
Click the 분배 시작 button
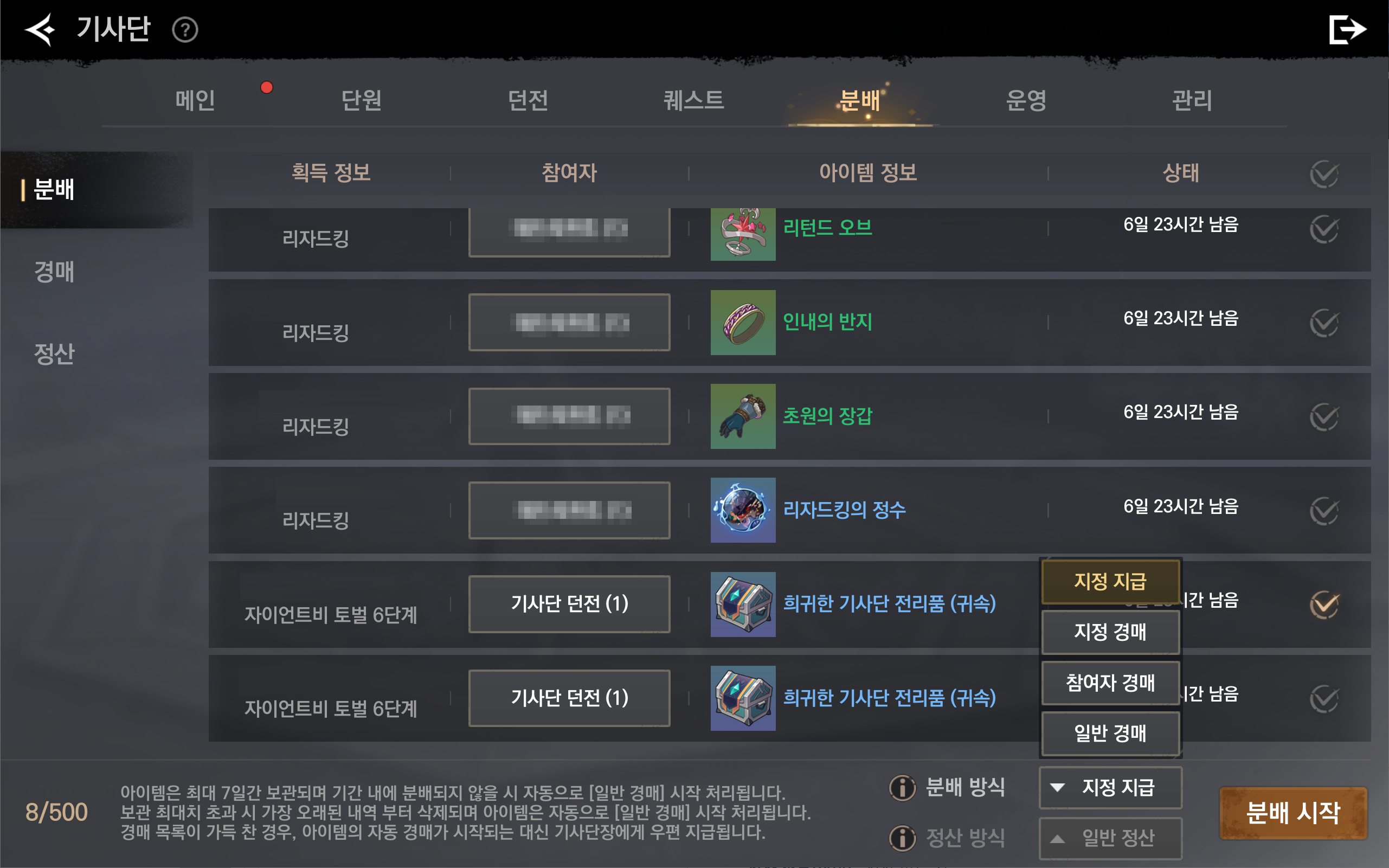pyautogui.click(x=1293, y=812)
